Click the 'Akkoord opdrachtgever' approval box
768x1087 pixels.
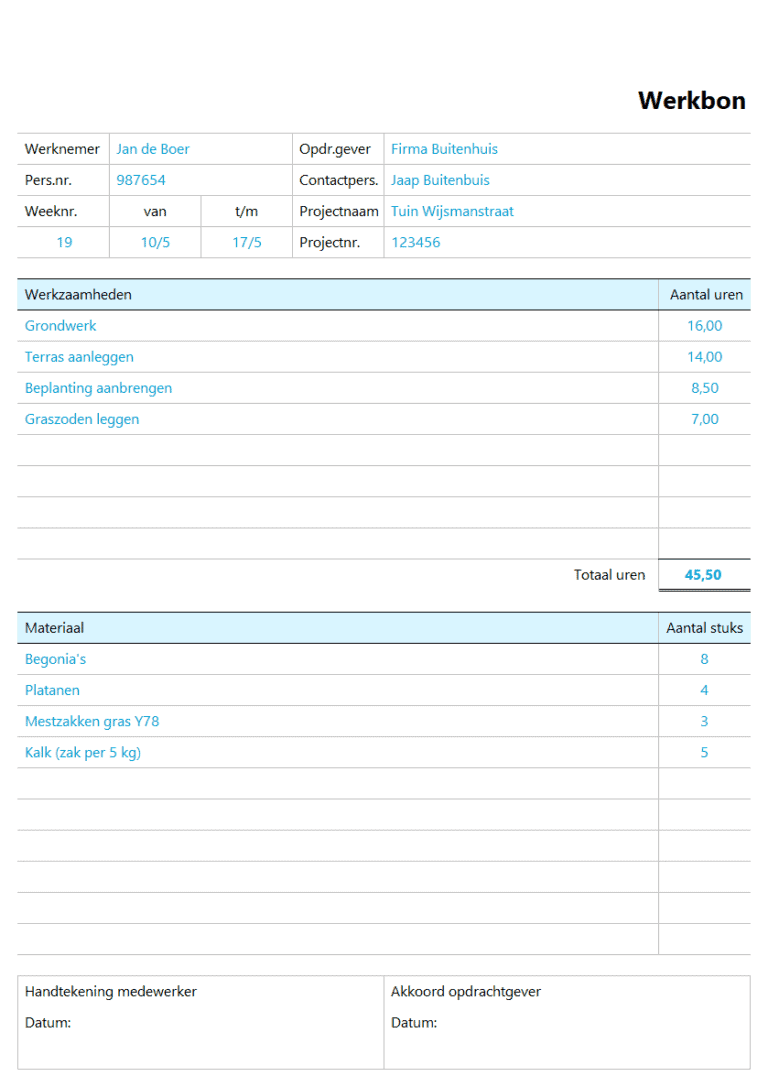566,1022
